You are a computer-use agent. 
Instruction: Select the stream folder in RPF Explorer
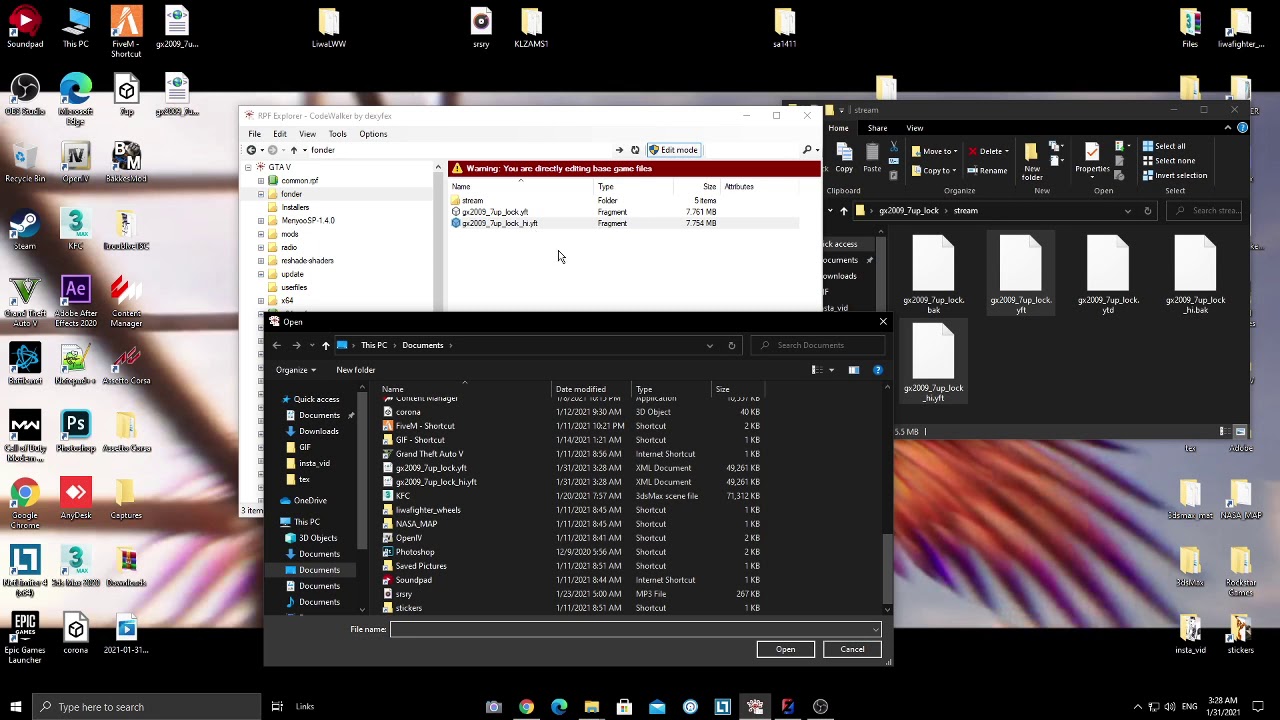point(625,201)
